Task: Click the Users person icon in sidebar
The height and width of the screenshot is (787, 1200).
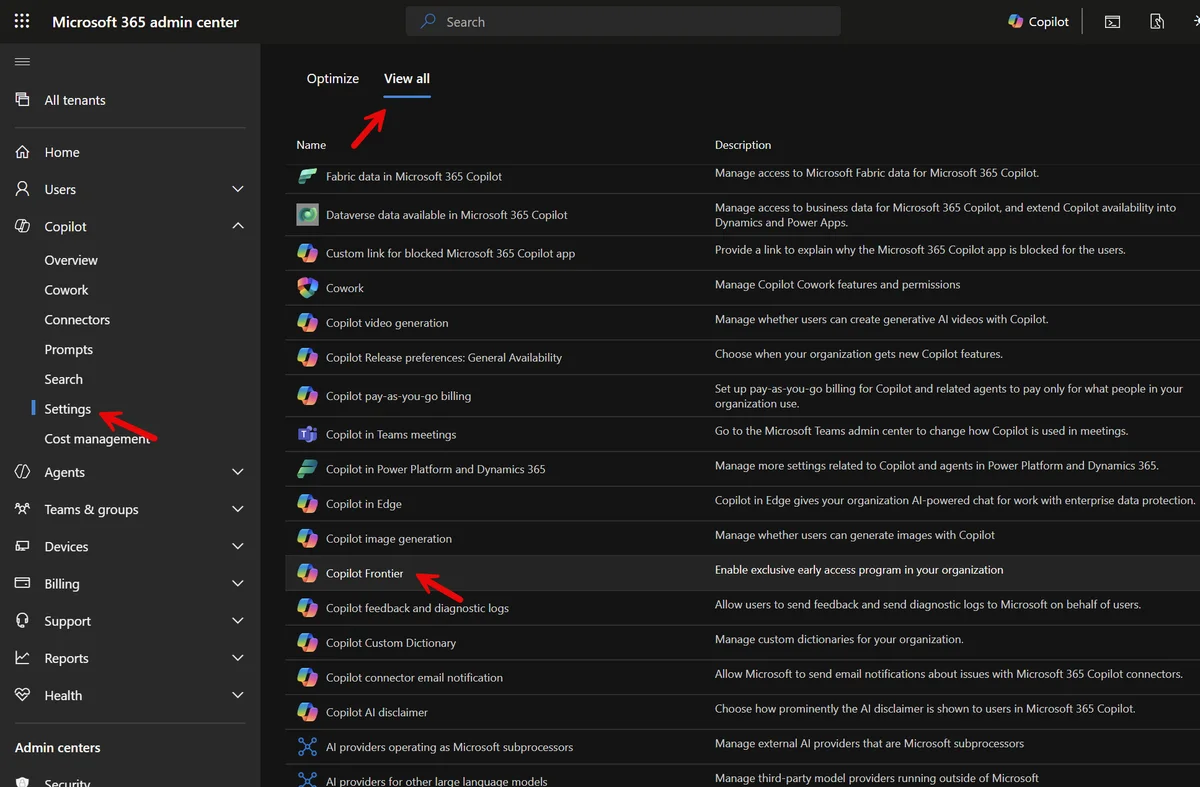Action: click(22, 189)
